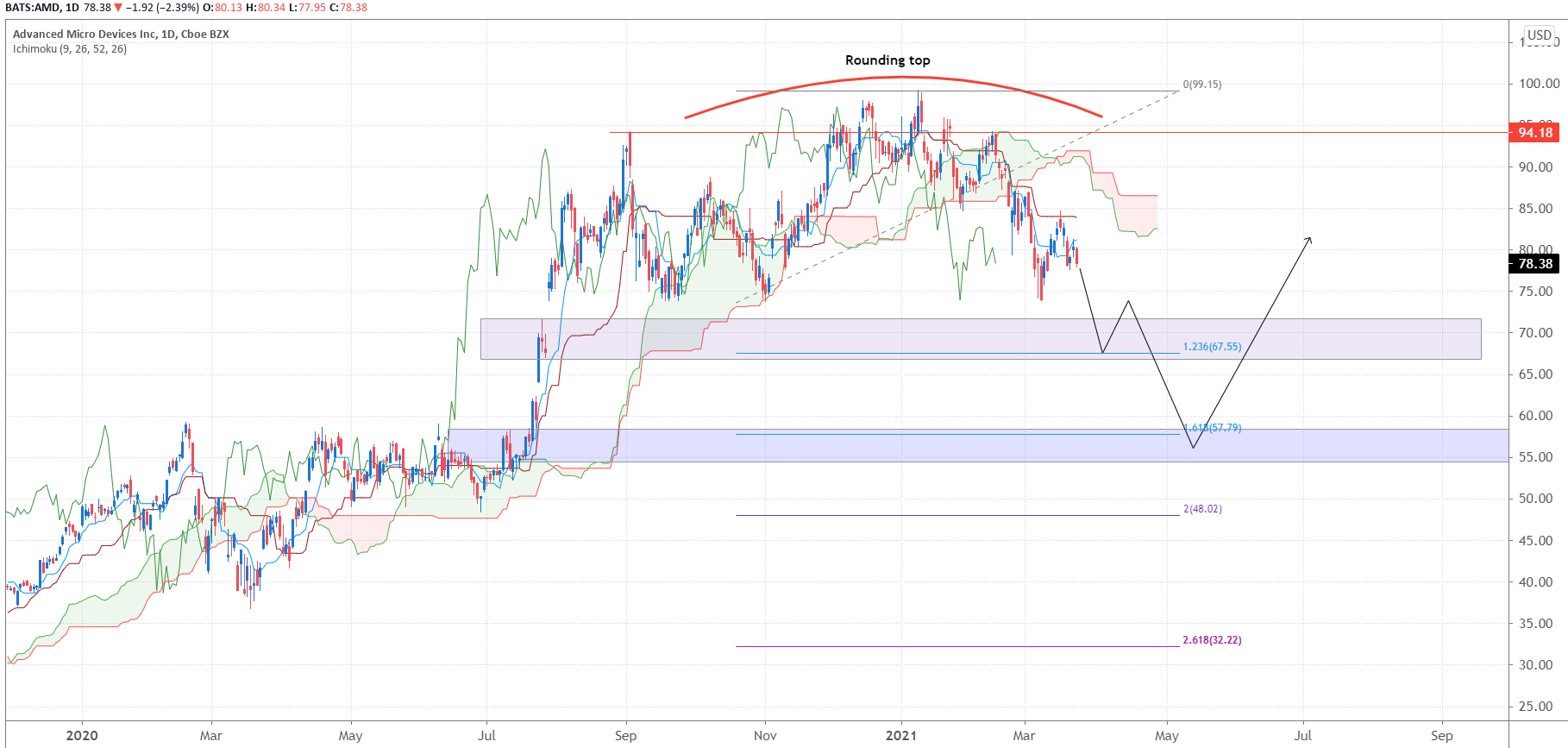Click the 65.00 price axis value
1568x748 pixels.
(x=1536, y=374)
